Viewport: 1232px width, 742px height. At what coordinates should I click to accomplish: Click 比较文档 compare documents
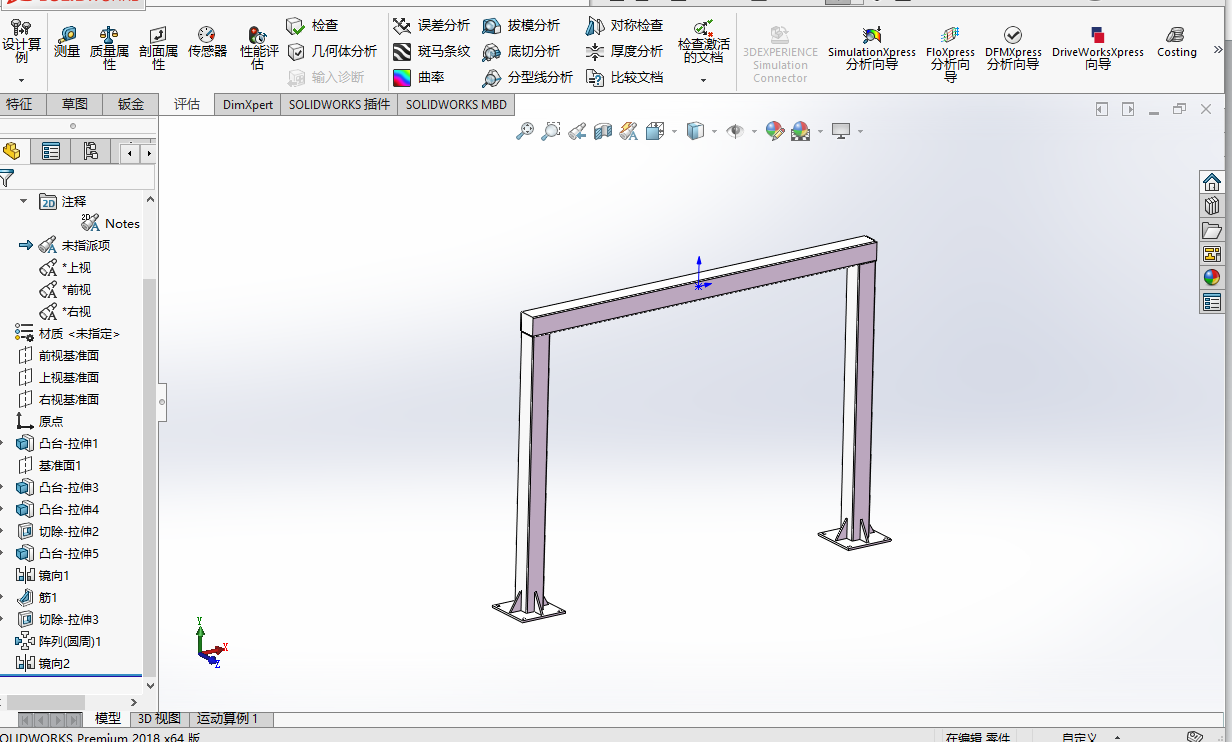coord(624,77)
